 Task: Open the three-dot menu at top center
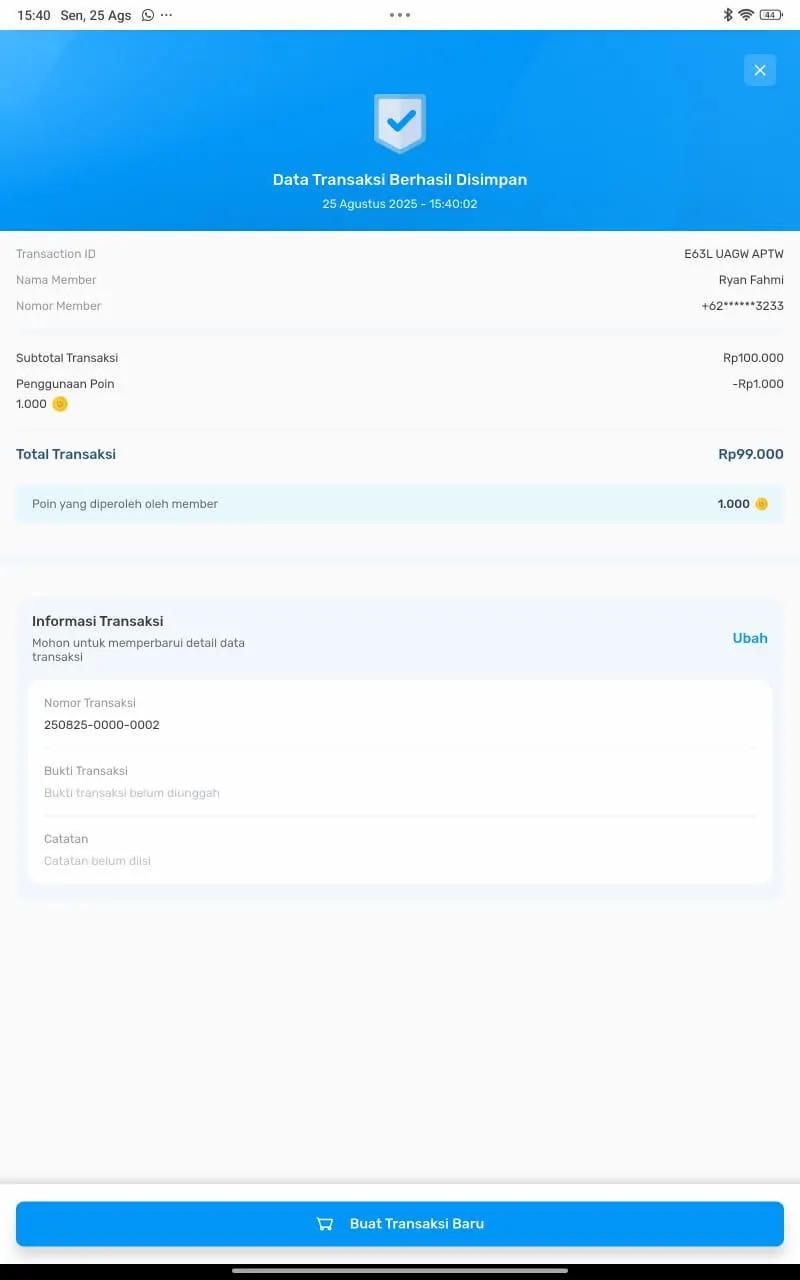tap(400, 15)
